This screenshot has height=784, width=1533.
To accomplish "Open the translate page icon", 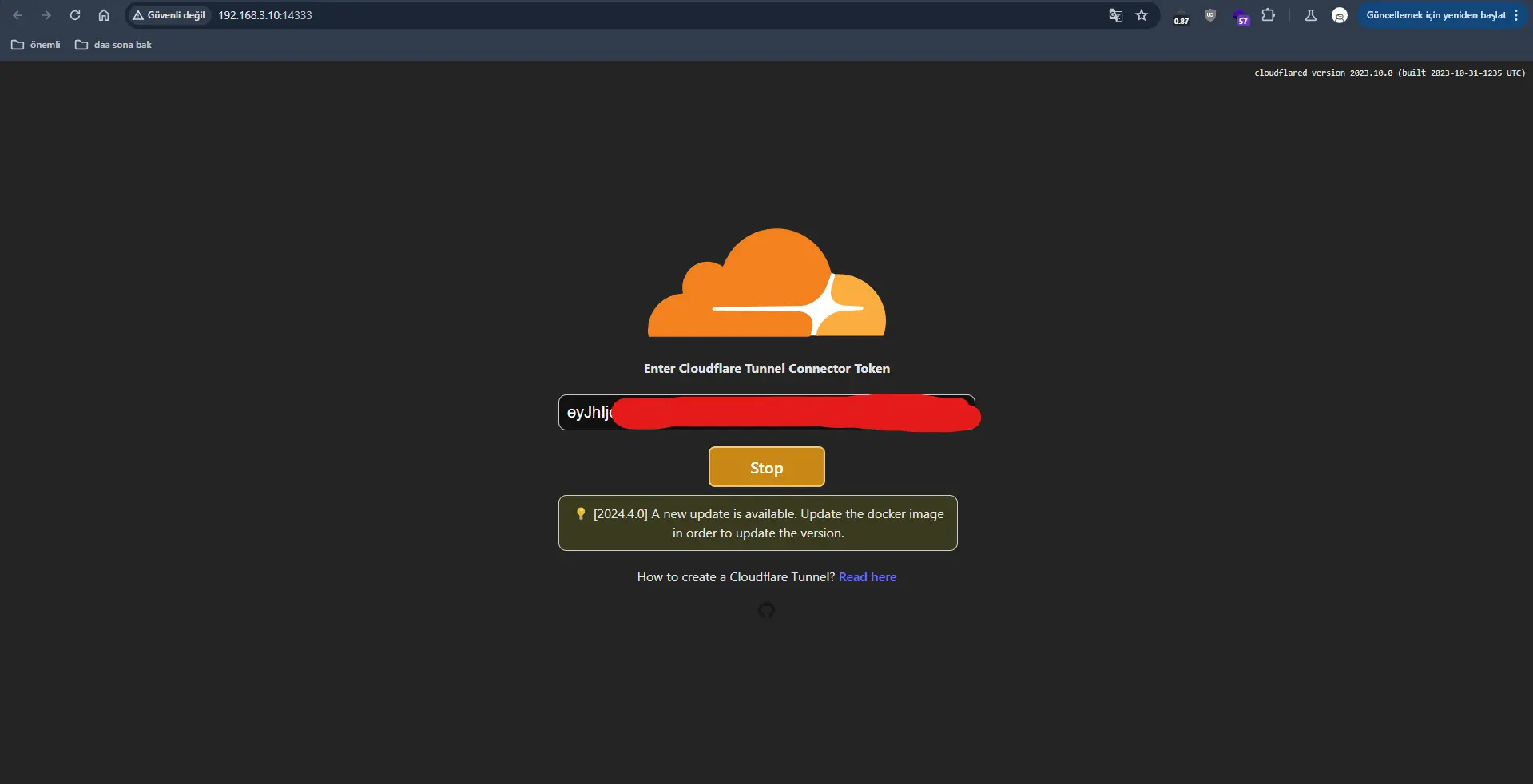I will pyautogui.click(x=1116, y=15).
